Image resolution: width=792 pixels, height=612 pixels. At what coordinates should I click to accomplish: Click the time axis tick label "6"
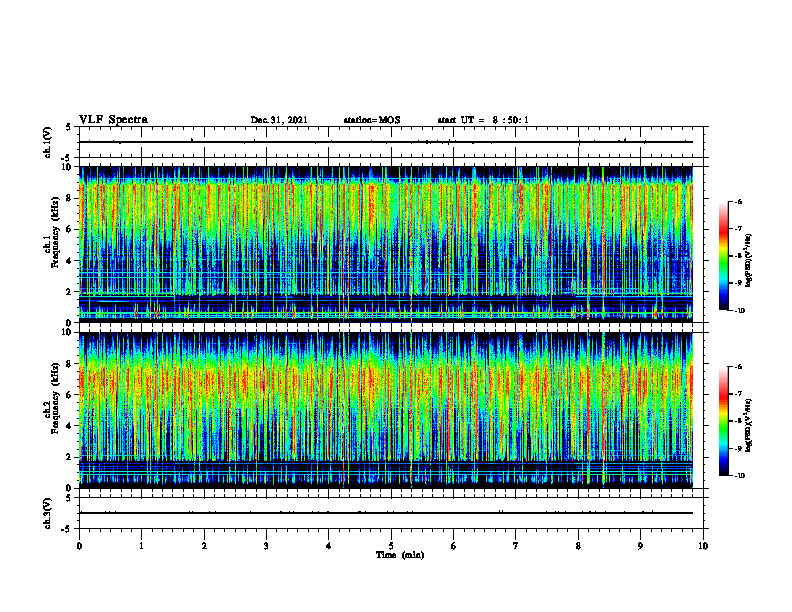pos(454,546)
